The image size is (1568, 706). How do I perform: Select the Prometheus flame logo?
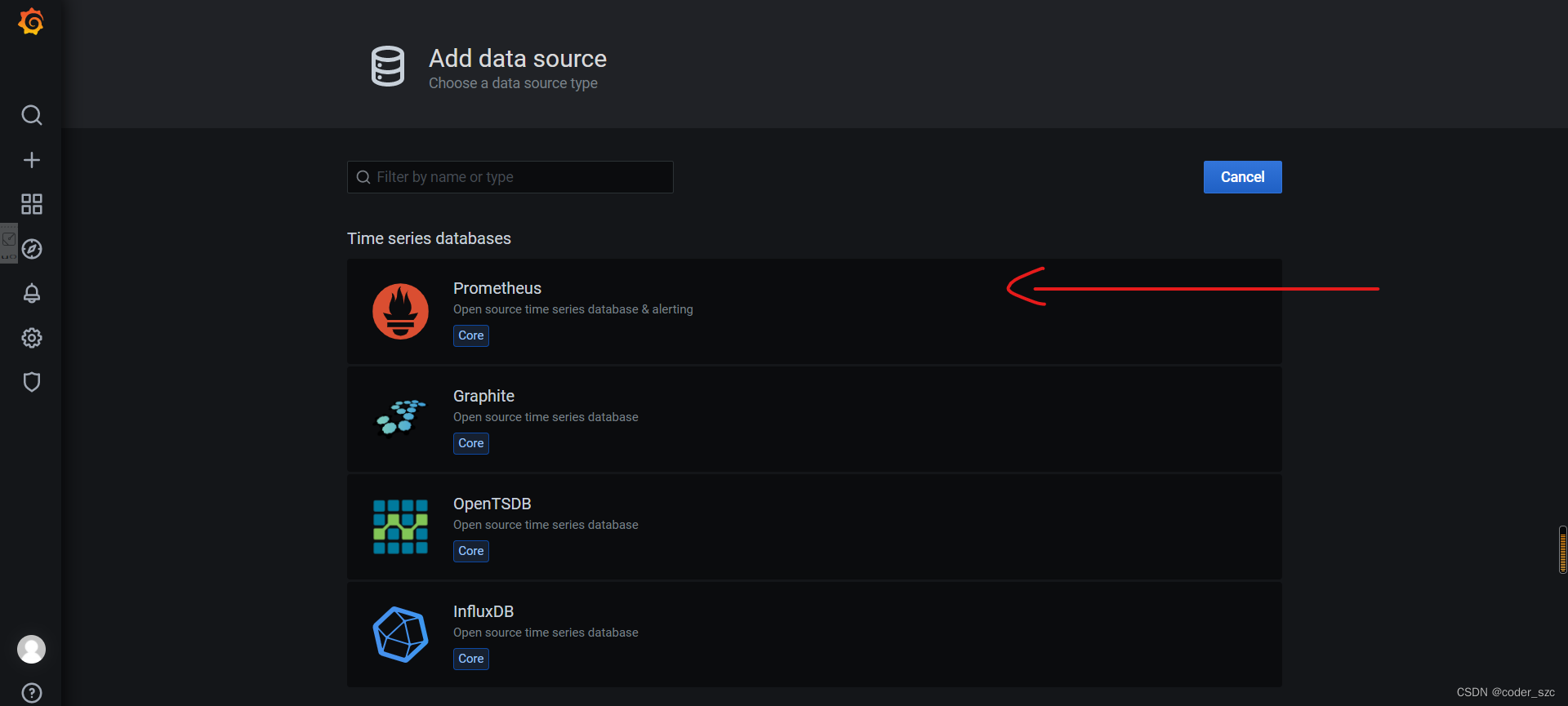coord(400,311)
